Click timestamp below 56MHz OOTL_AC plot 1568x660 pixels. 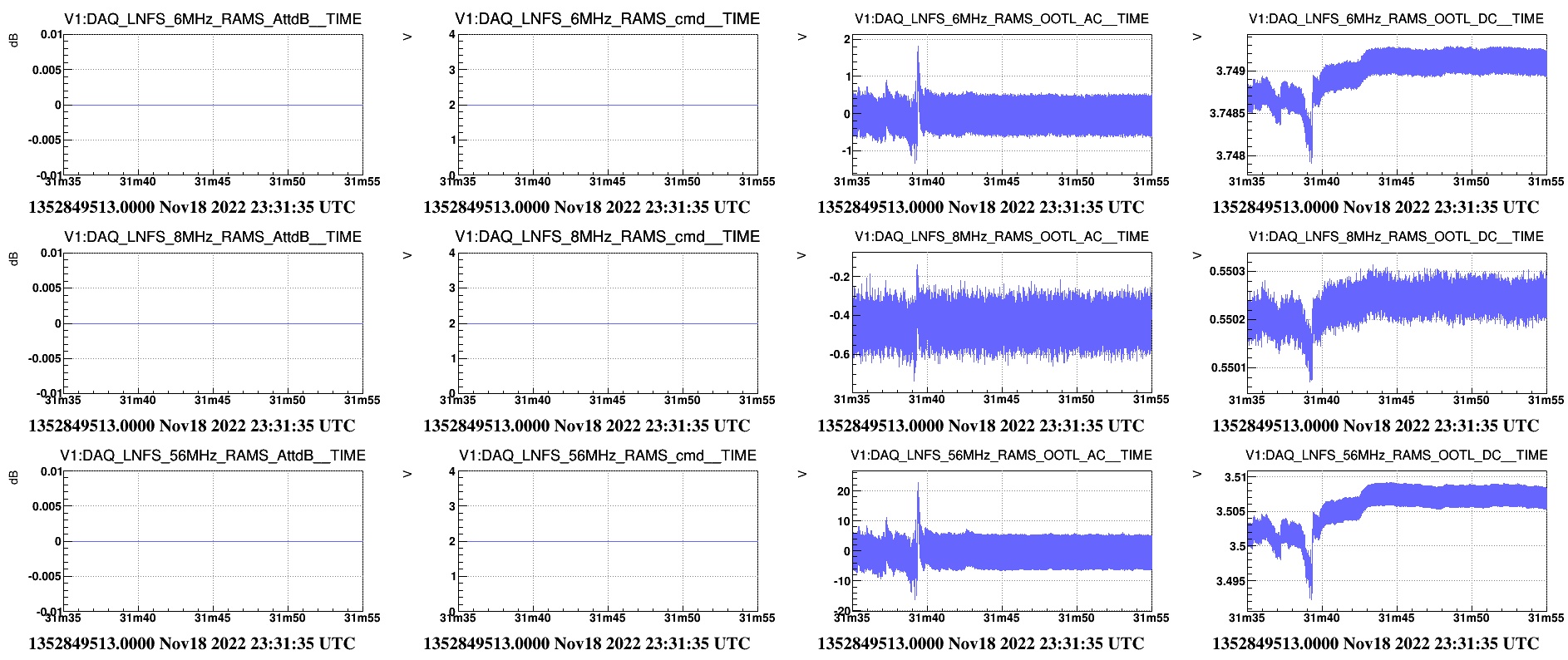(981, 643)
